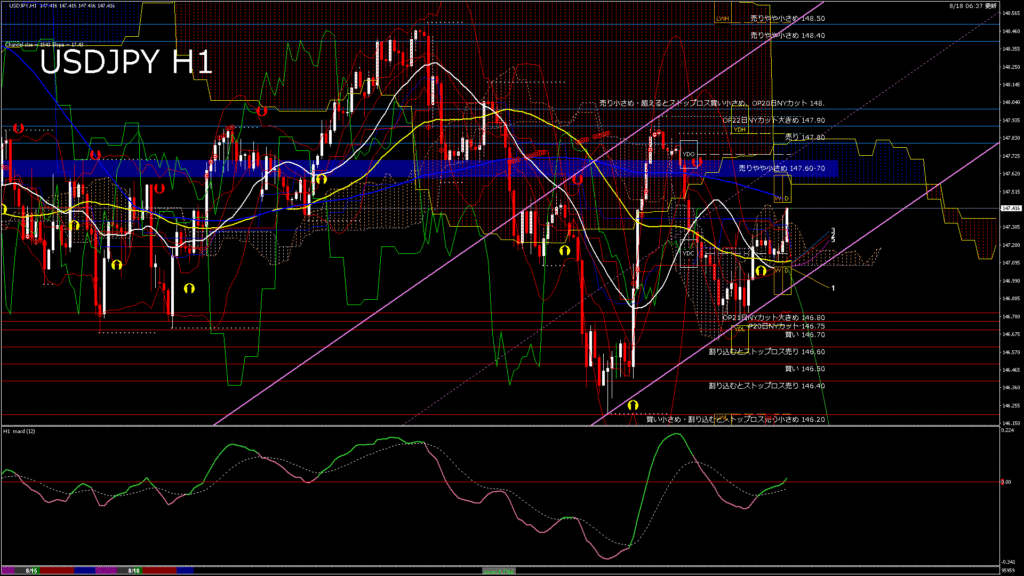The width and height of the screenshot is (1024, 576).
Task: Click the yellow arrow above the 146.20 line
Action: pyautogui.click(x=632, y=405)
